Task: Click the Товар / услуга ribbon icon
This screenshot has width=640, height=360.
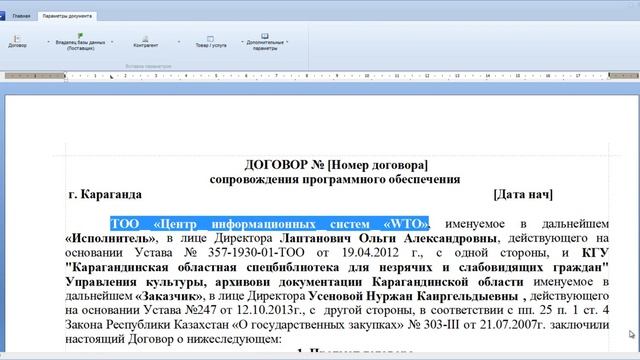Action: 210,38
